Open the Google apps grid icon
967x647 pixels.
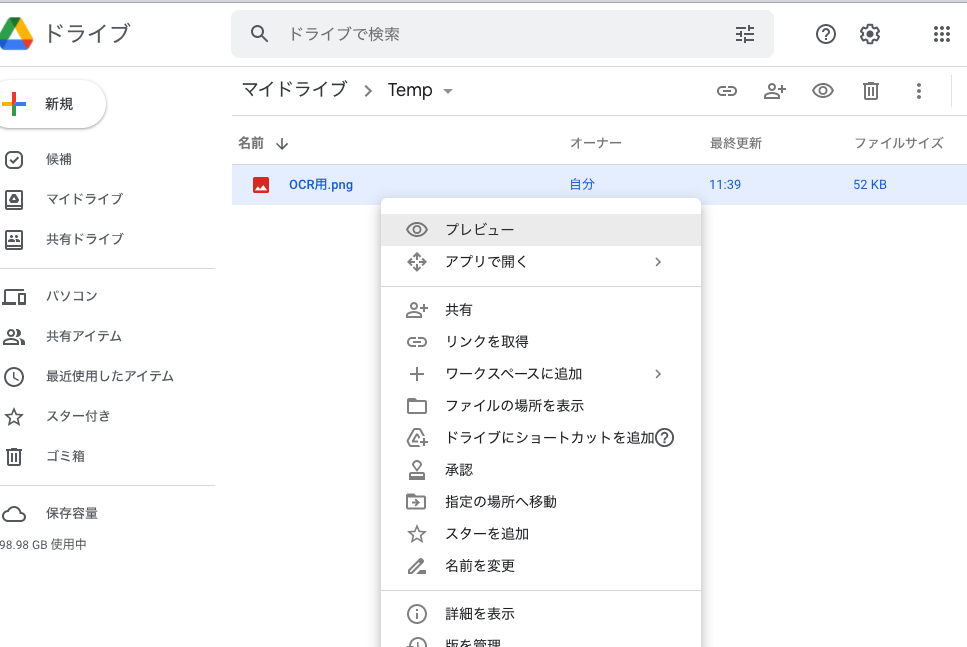(x=942, y=34)
